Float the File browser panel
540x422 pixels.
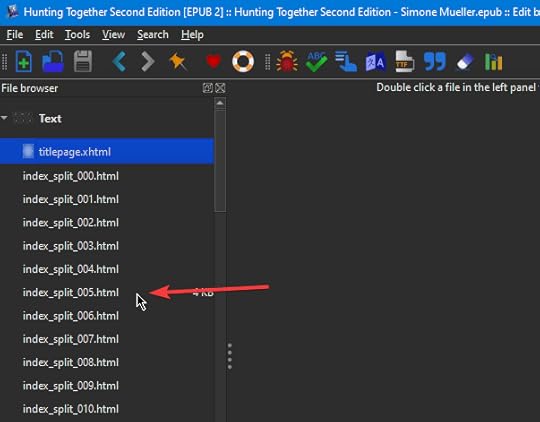click(x=208, y=88)
